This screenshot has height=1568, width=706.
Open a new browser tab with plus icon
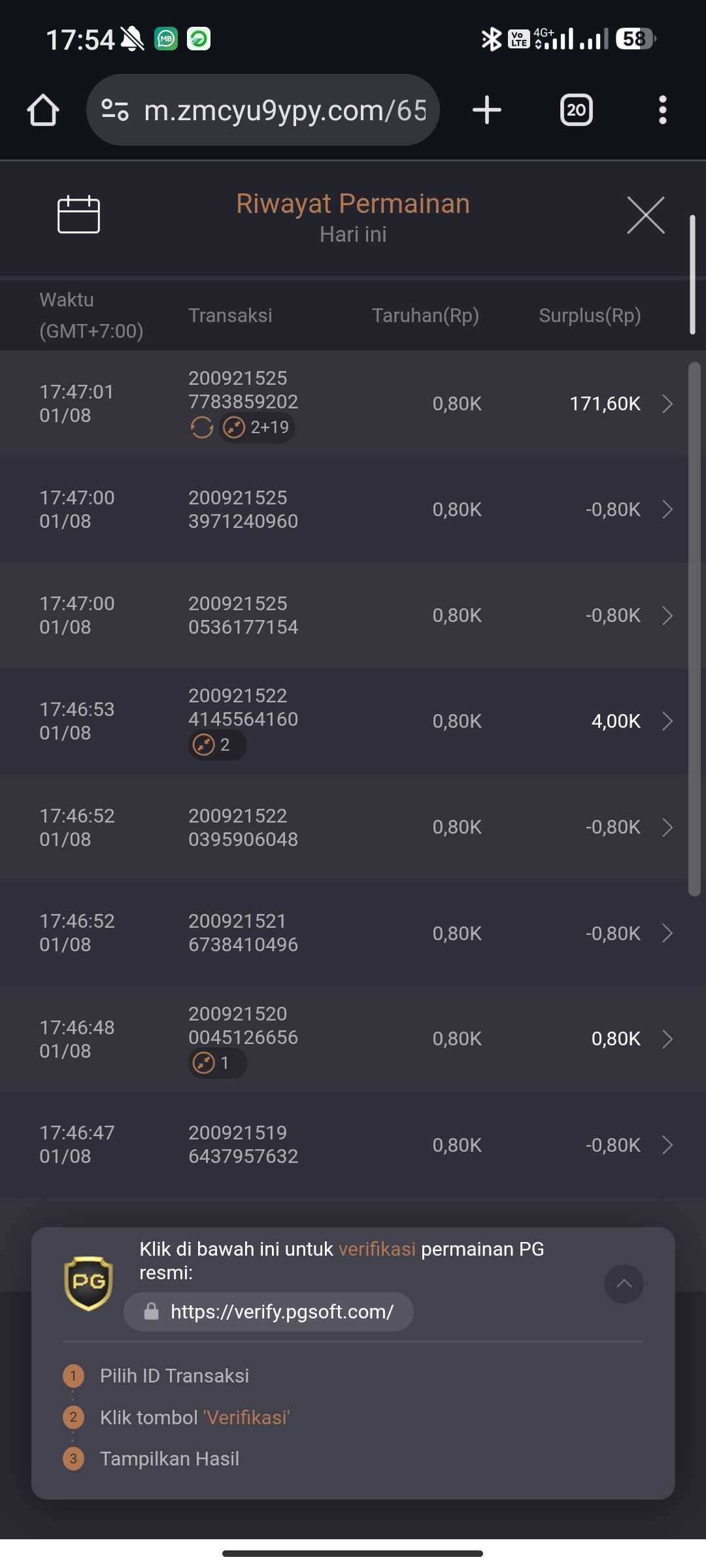click(487, 110)
